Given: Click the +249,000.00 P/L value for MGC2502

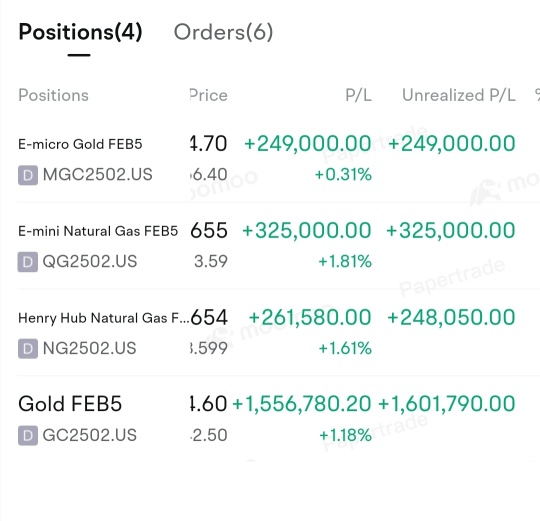Looking at the screenshot, I should pyautogui.click(x=308, y=143).
